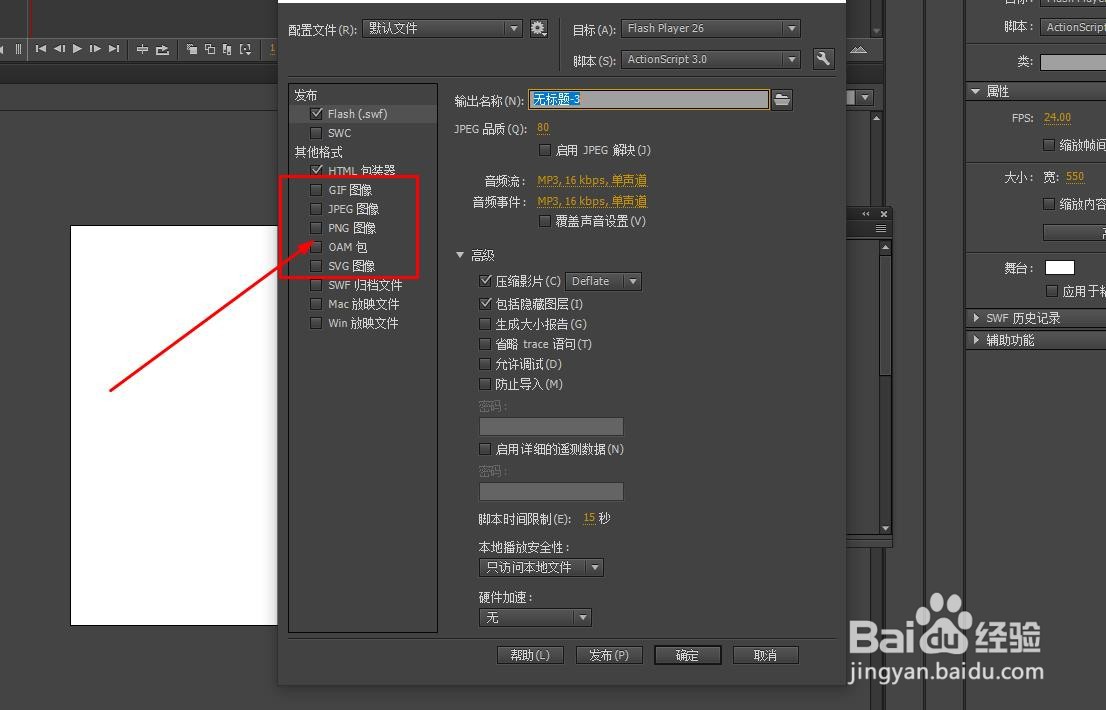Screen dimensions: 1106x710
Task: Check 覆盖声音设置 option
Action: (545, 221)
